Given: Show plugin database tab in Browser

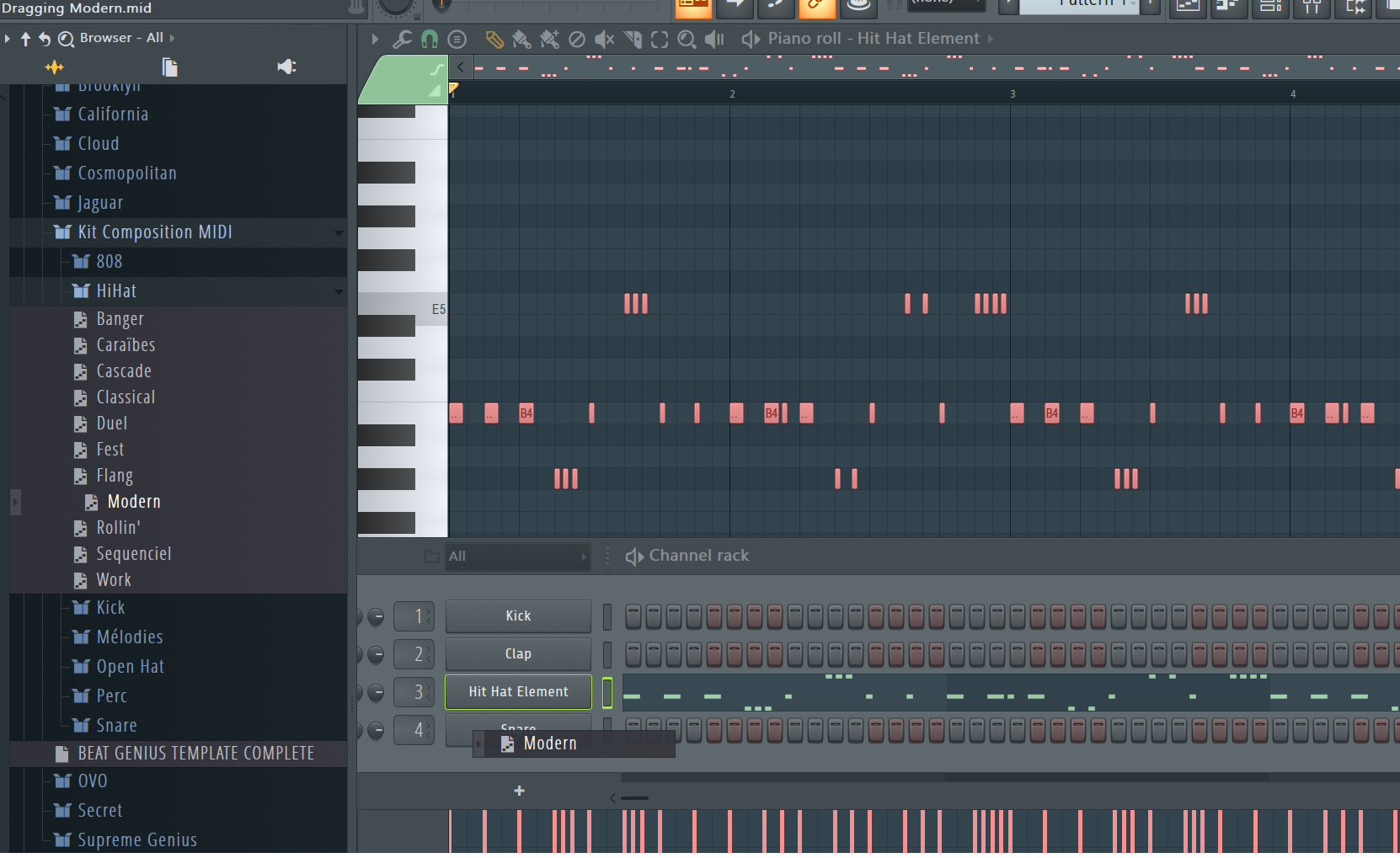Looking at the screenshot, I should click(55, 67).
